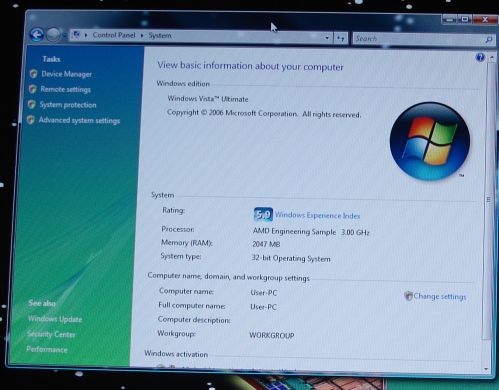
Task: Open Remote settings from Tasks pane
Action: (x=65, y=89)
